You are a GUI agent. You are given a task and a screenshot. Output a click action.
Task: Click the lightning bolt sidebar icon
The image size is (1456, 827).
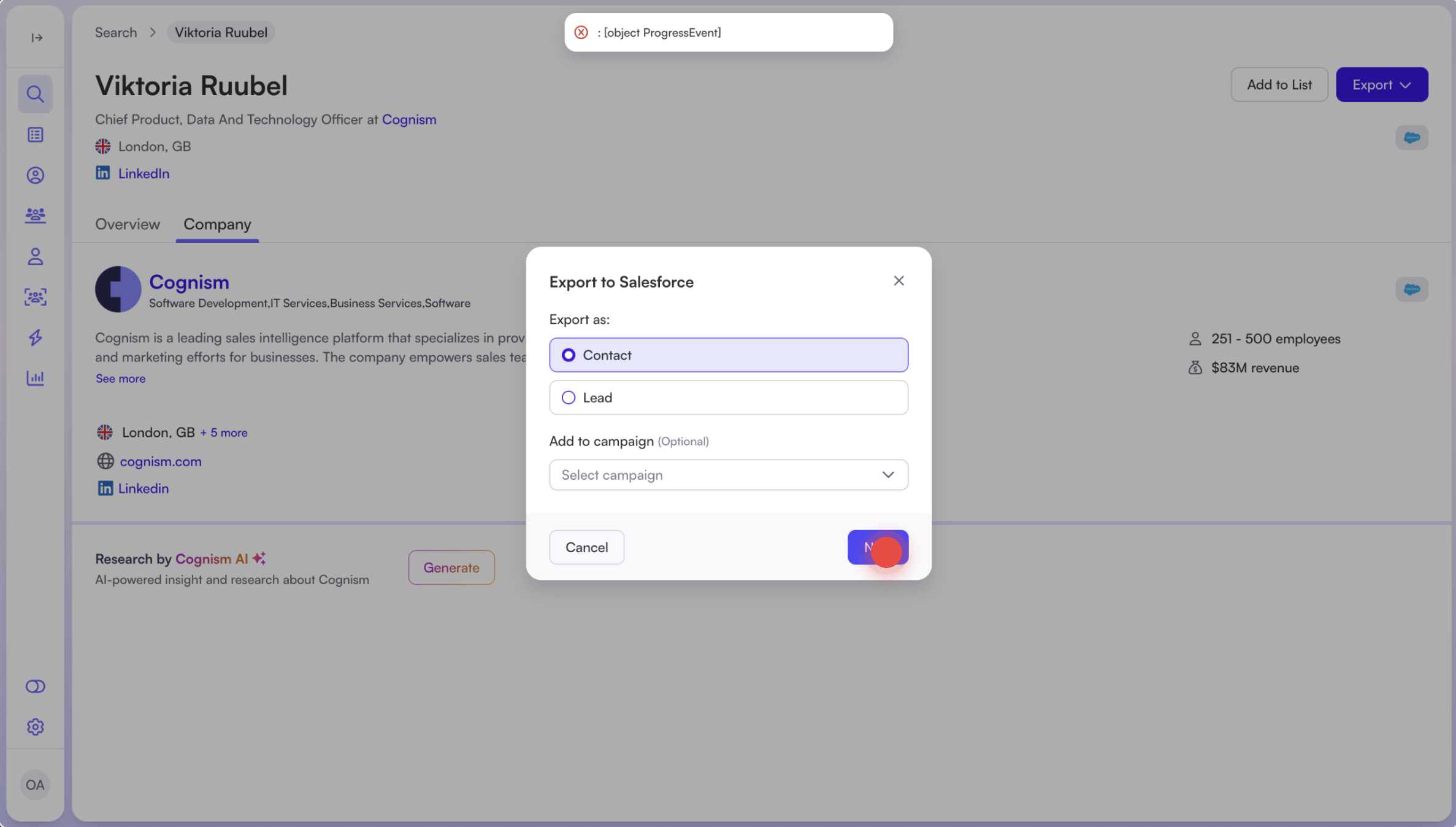35,337
